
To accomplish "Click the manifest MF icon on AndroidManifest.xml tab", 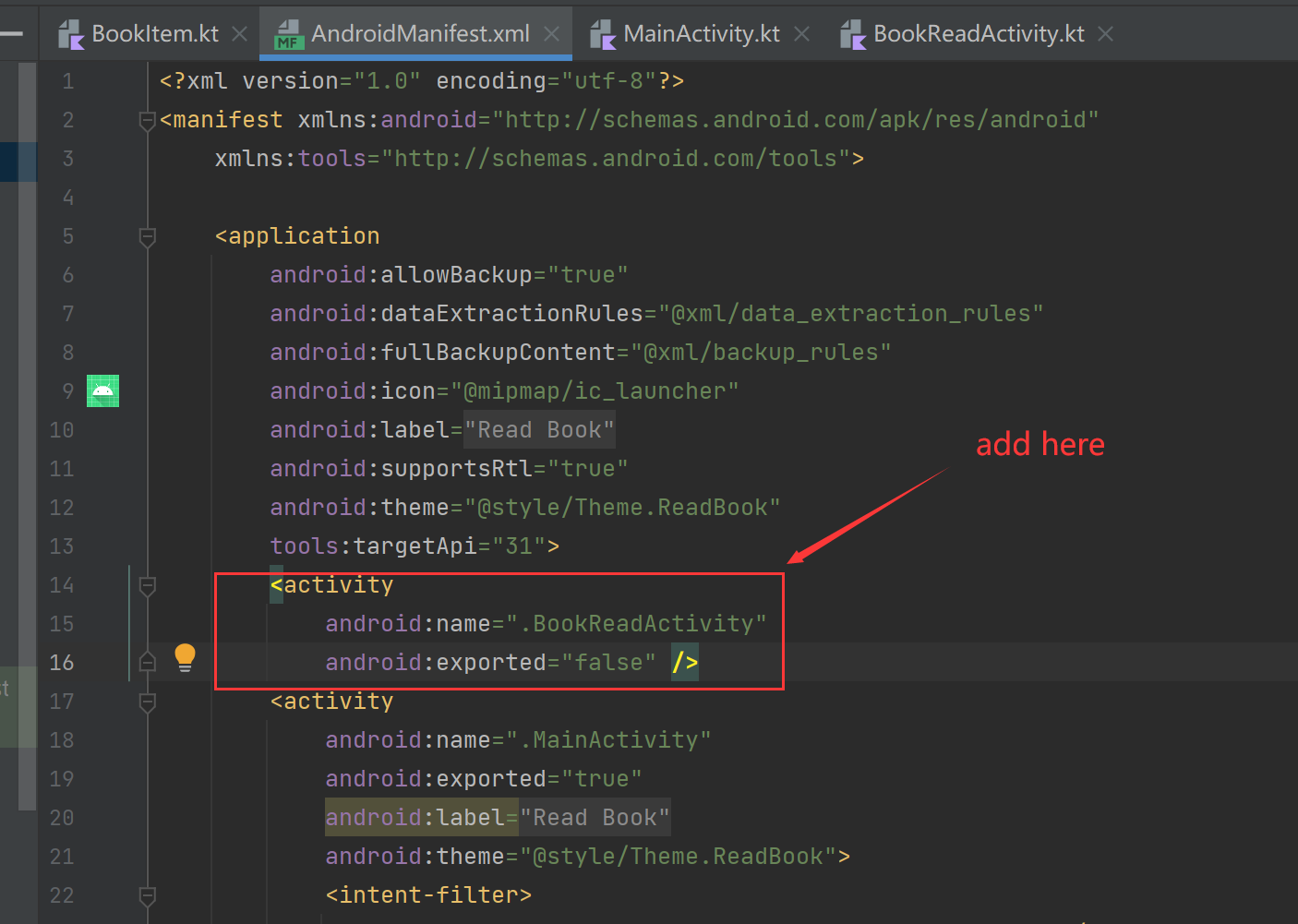I will click(289, 35).
